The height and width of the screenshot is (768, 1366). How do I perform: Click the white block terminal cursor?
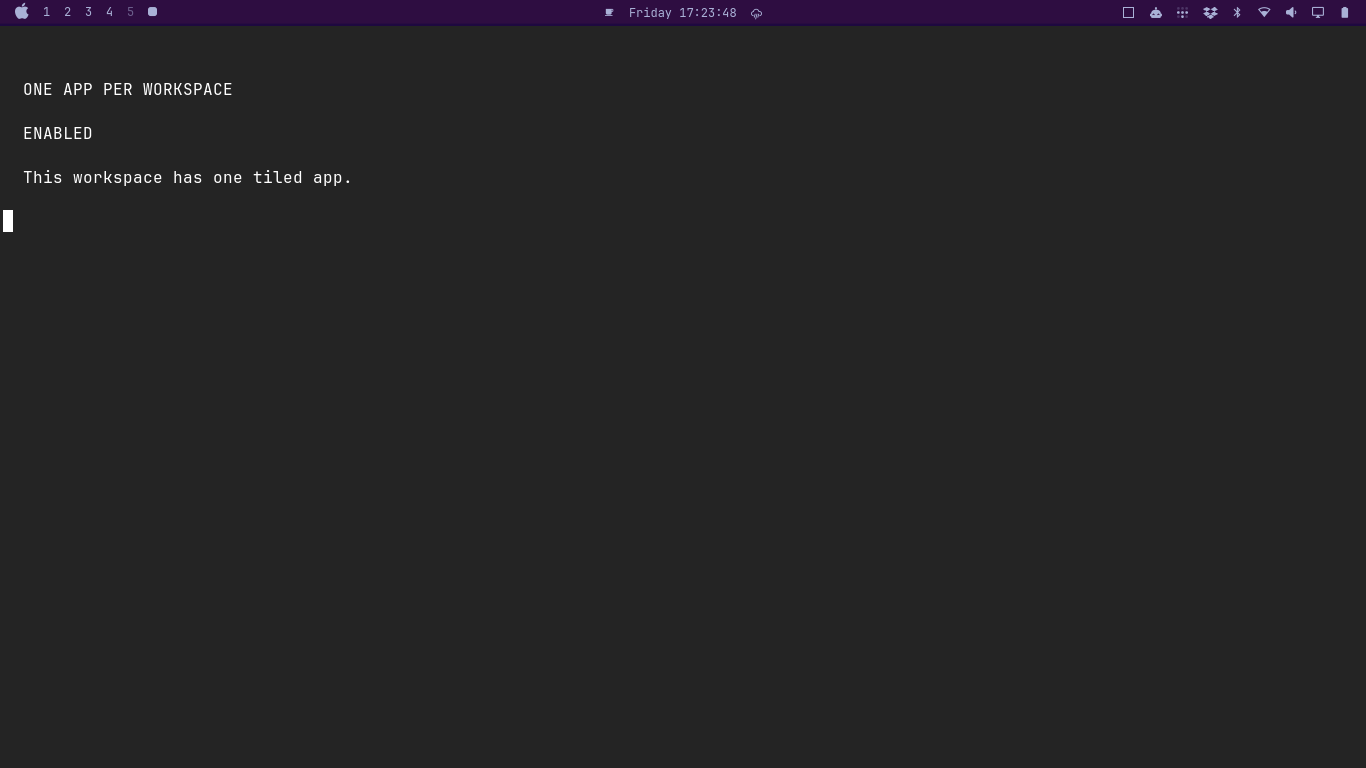(x=8, y=221)
